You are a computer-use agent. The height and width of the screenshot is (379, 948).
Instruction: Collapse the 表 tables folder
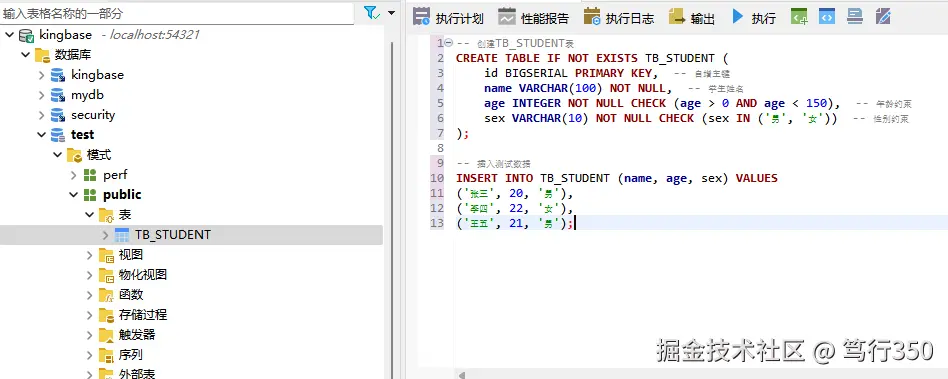pyautogui.click(x=89, y=215)
